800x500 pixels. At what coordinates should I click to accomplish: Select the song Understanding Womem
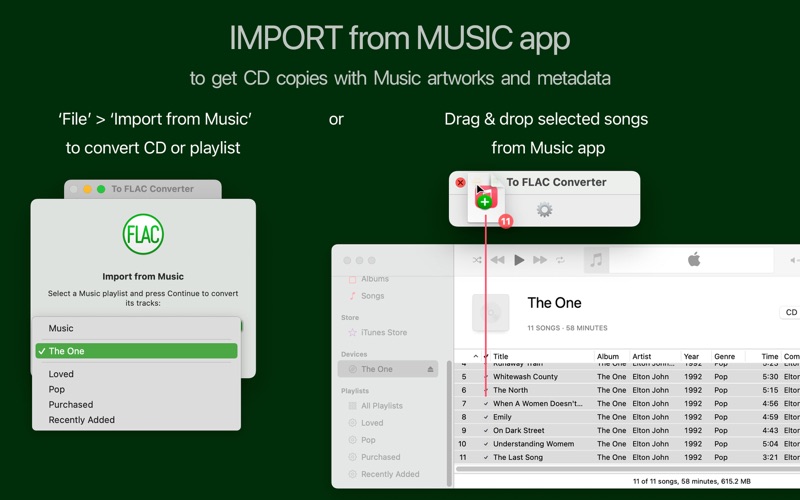[x=533, y=444]
